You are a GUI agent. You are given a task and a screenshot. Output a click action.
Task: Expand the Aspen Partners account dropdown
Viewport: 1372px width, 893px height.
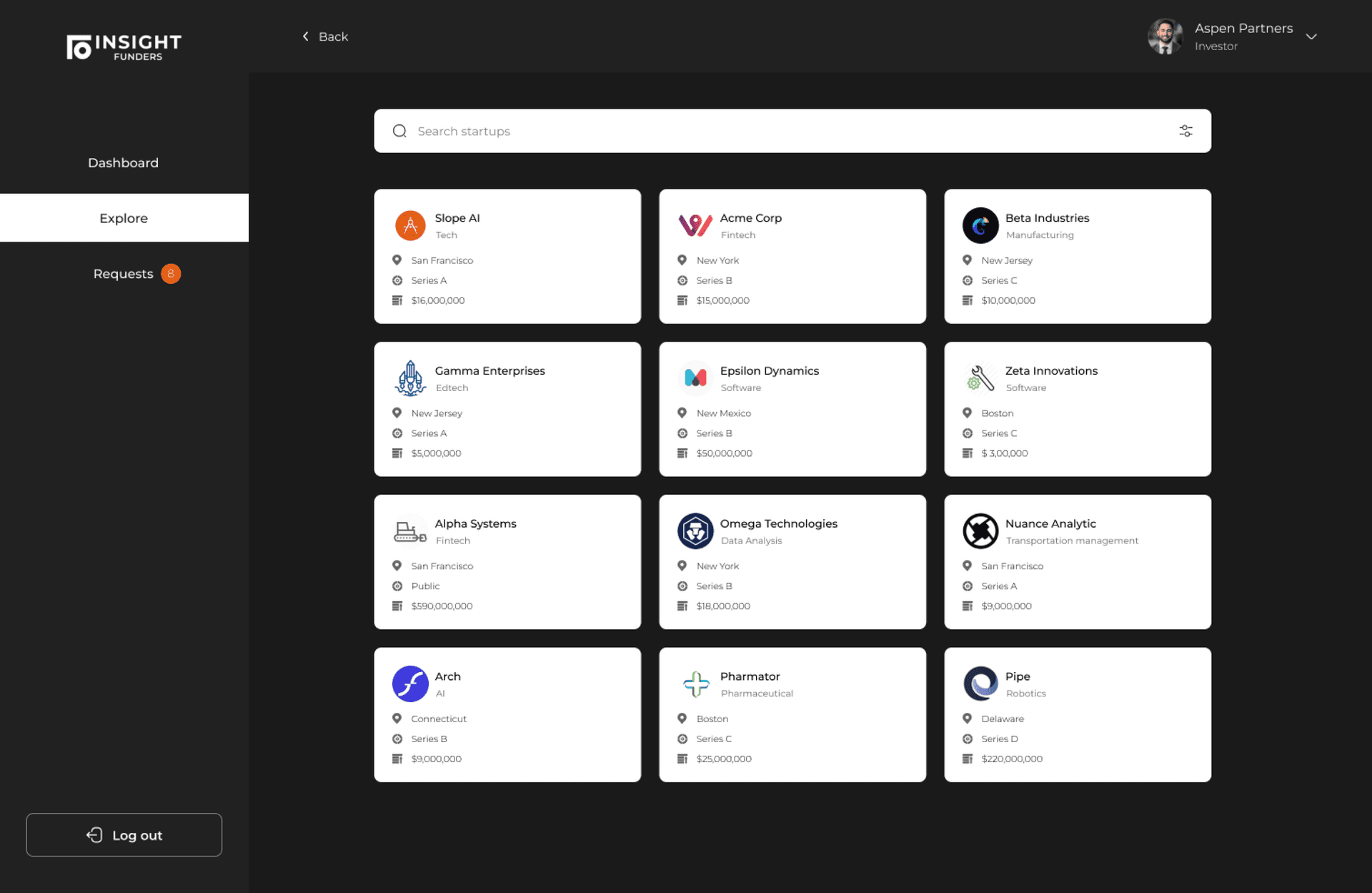[1311, 36]
